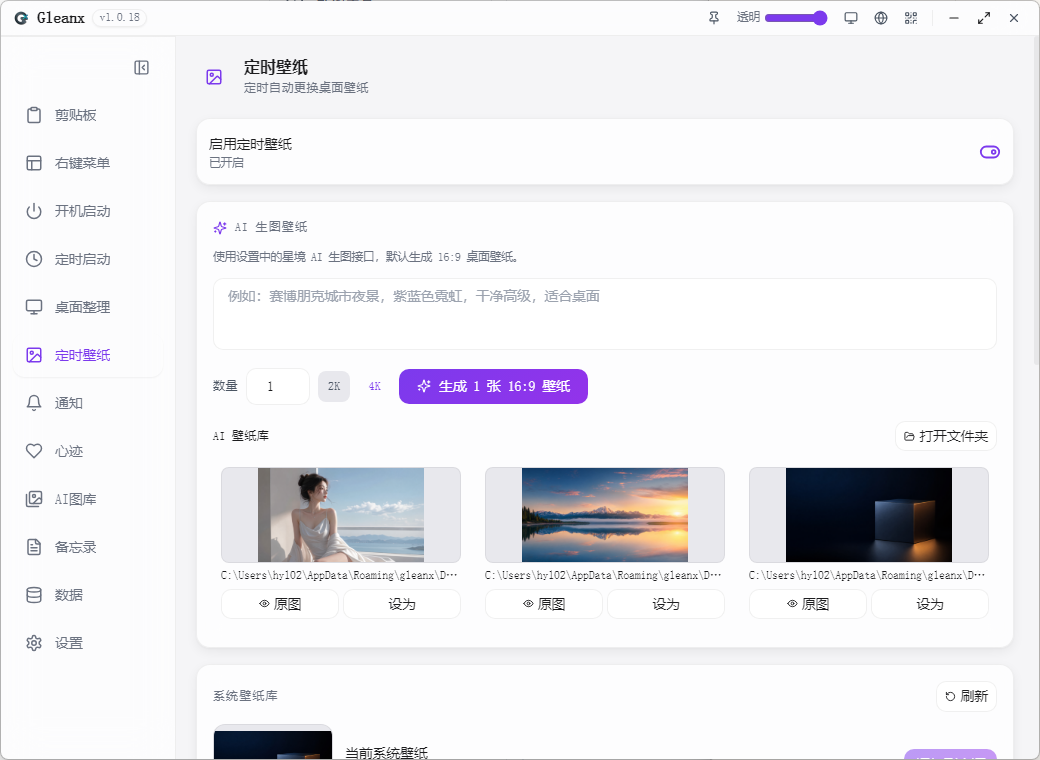Click 生成 1 张 16:9 壁纸 button
Screen dimensions: 1040x760
(493, 386)
